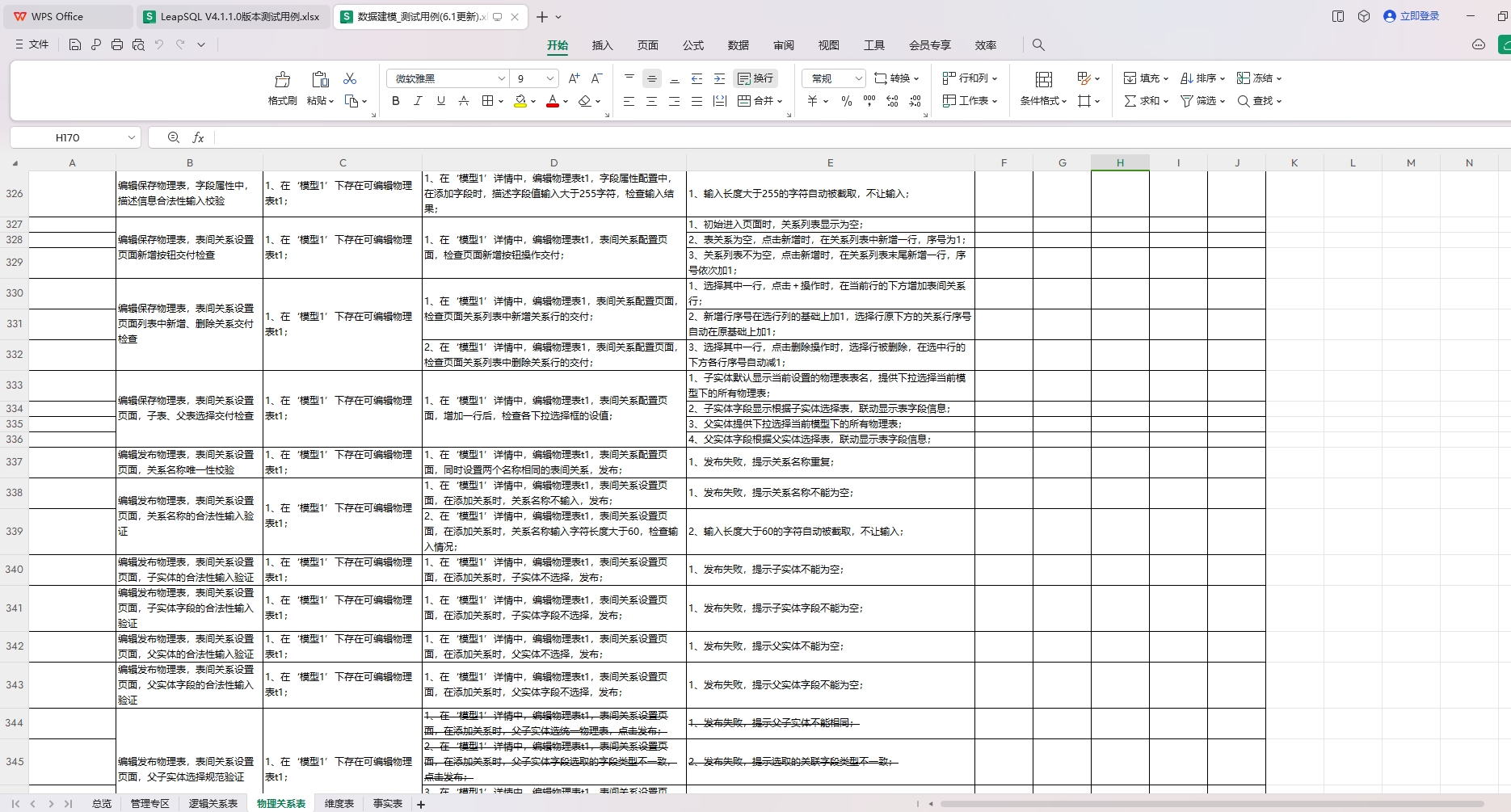Click the Print icon in quick access toolbar
The image size is (1511, 812).
(117, 44)
